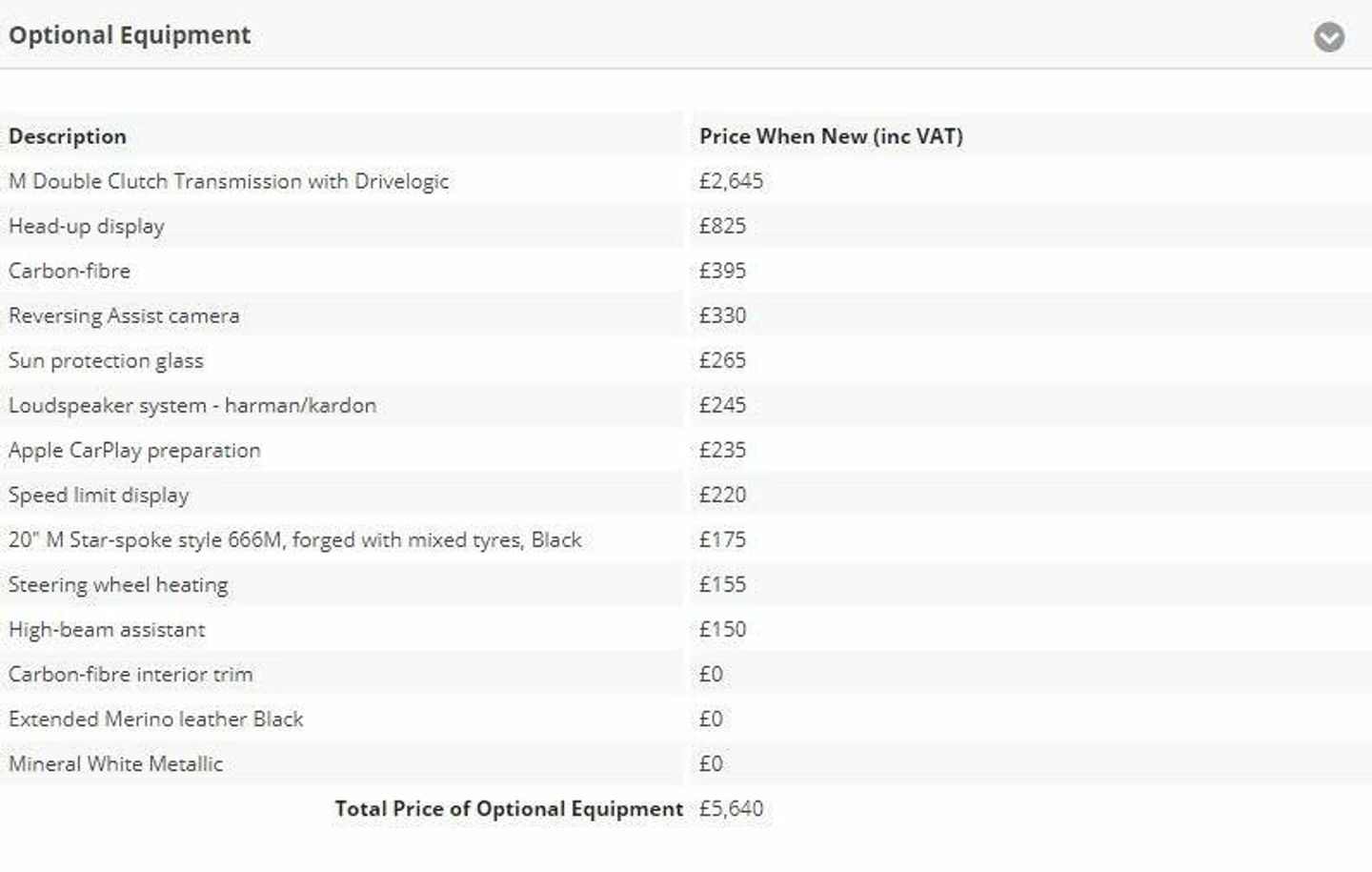
Task: Select Loudspeaker system harman/kardon row
Action: pos(686,405)
